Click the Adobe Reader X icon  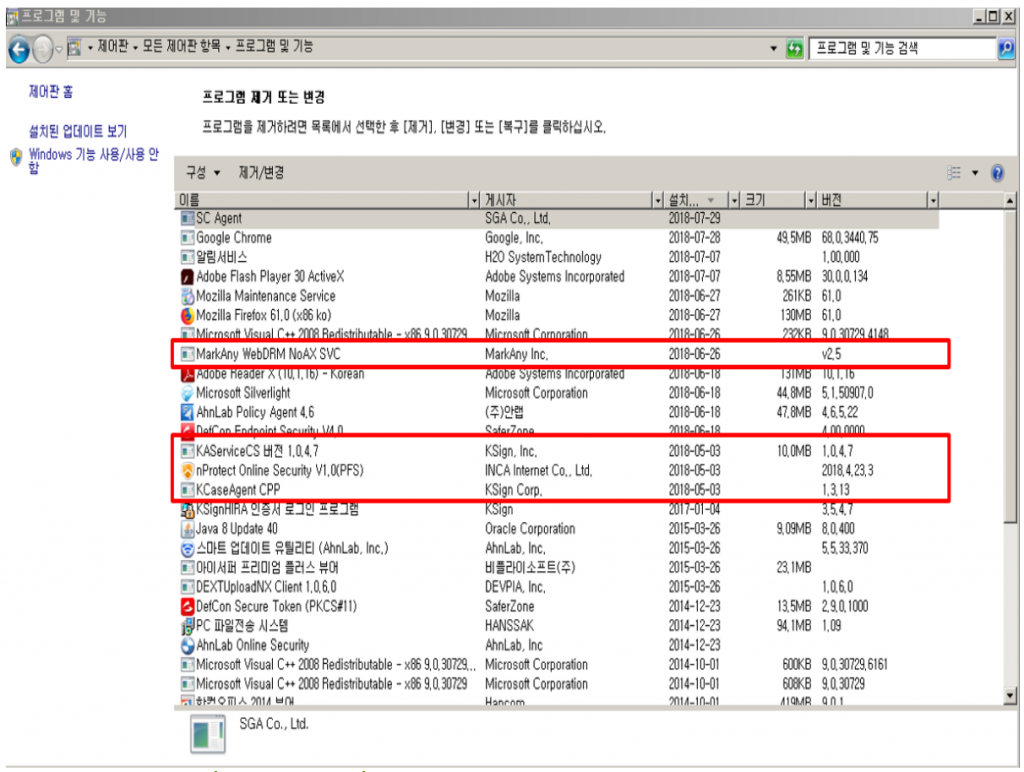pyautogui.click(x=187, y=375)
